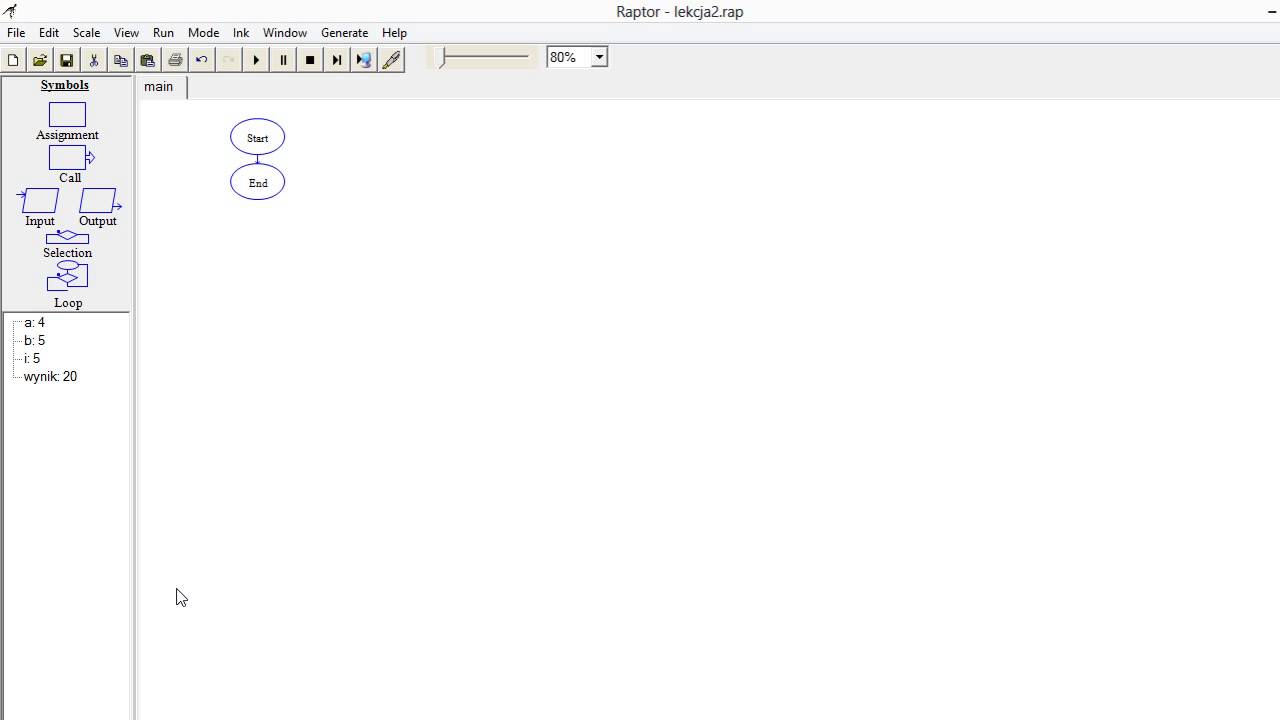
Task: Select the Input symbol
Action: pos(39,201)
